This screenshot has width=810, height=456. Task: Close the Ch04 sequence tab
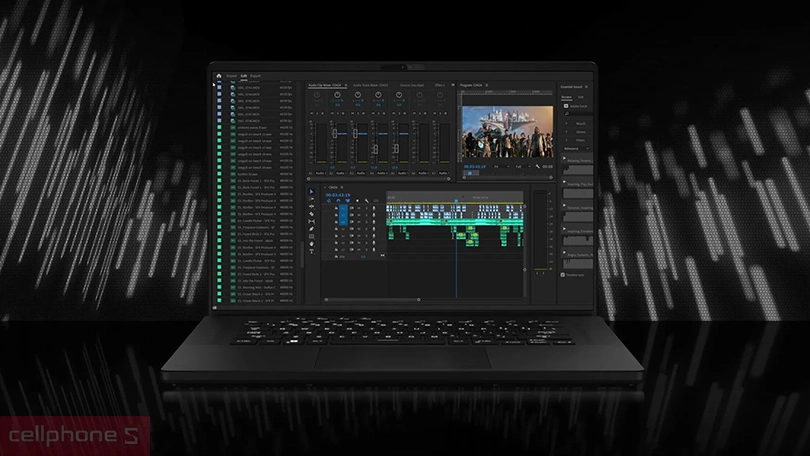click(x=325, y=187)
